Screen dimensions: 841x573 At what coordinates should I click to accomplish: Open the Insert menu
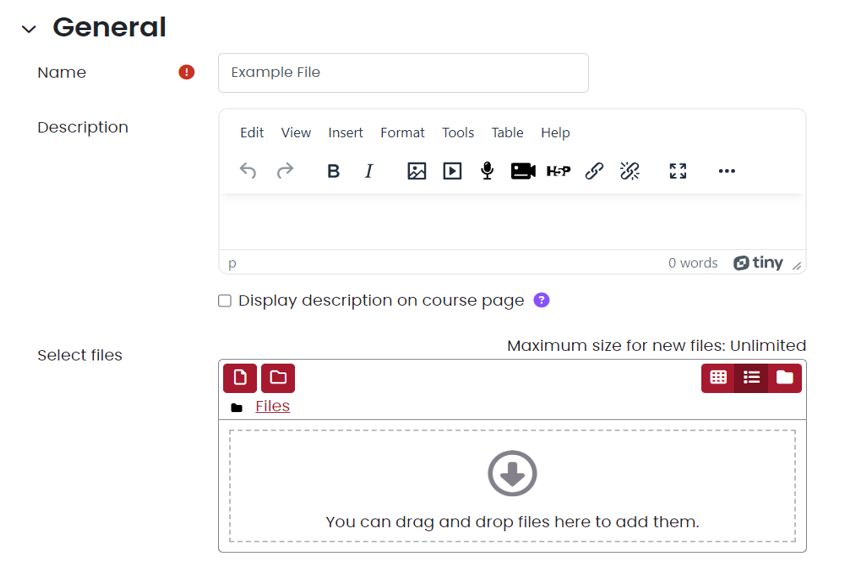tap(346, 133)
